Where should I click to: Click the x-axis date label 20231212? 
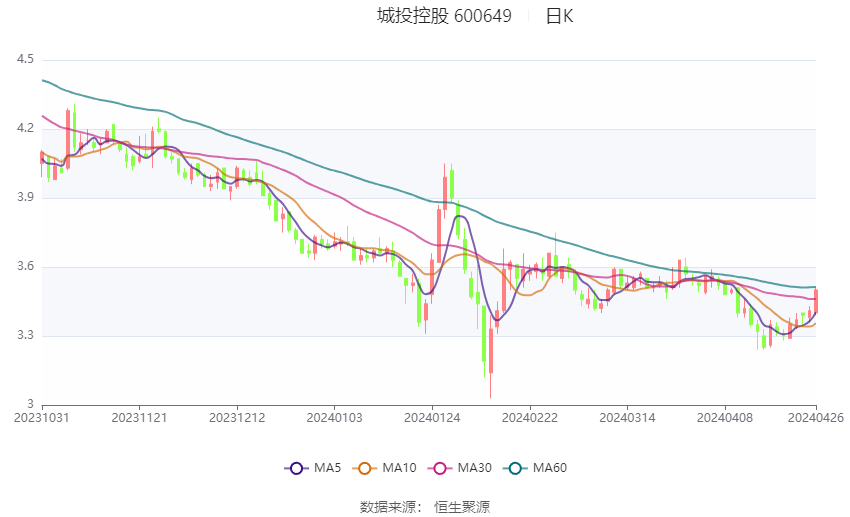pyautogui.click(x=237, y=418)
